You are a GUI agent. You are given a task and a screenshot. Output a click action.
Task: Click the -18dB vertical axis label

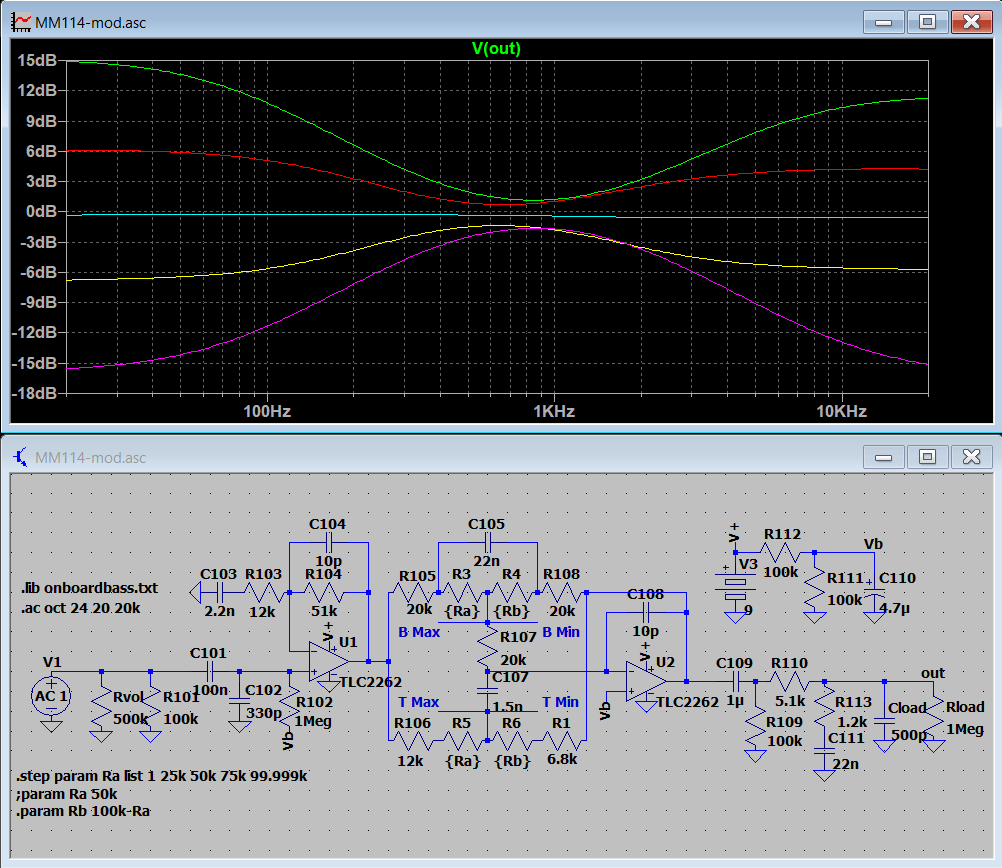[x=35, y=393]
